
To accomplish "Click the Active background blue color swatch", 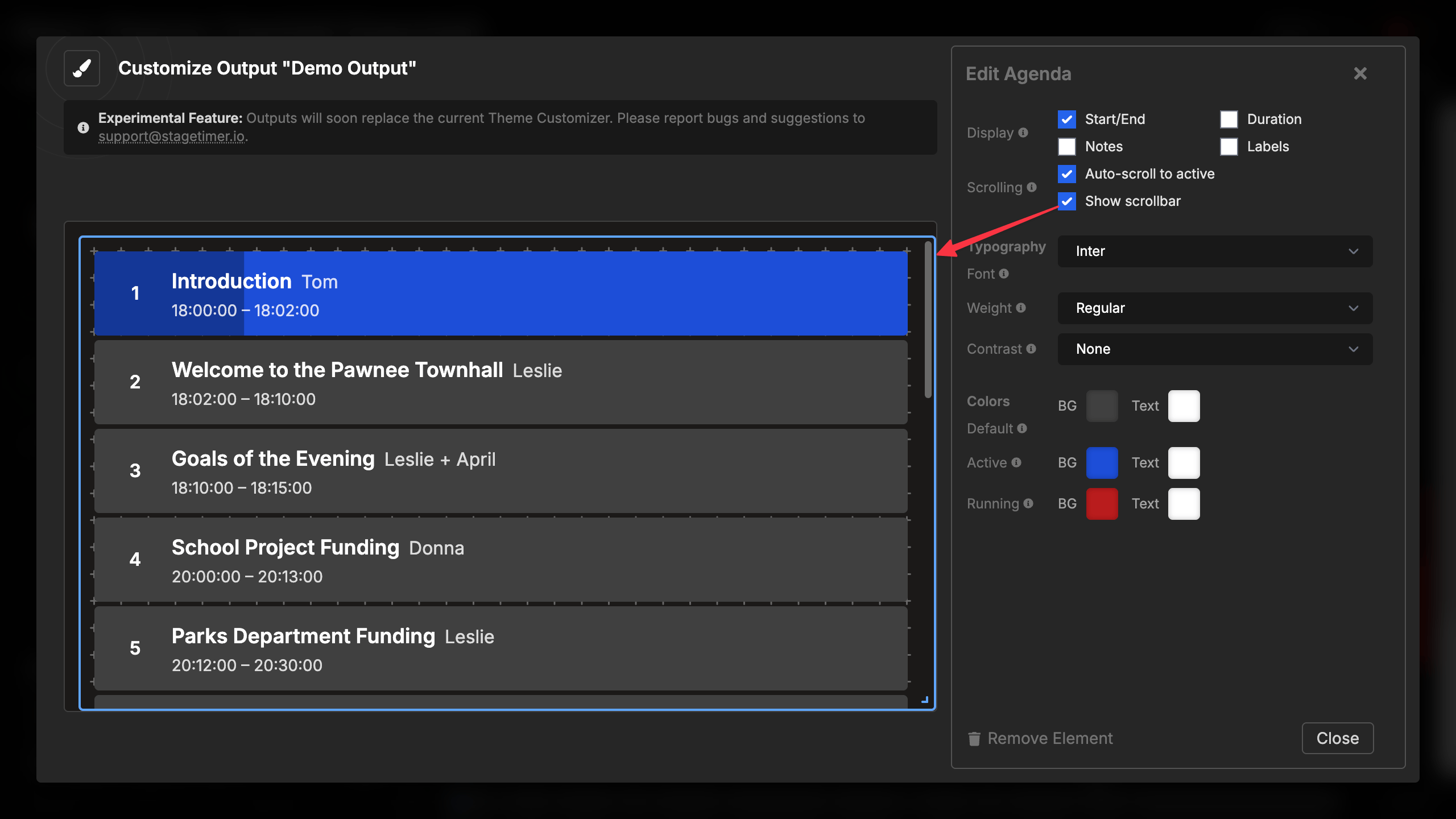I will [x=1102, y=462].
